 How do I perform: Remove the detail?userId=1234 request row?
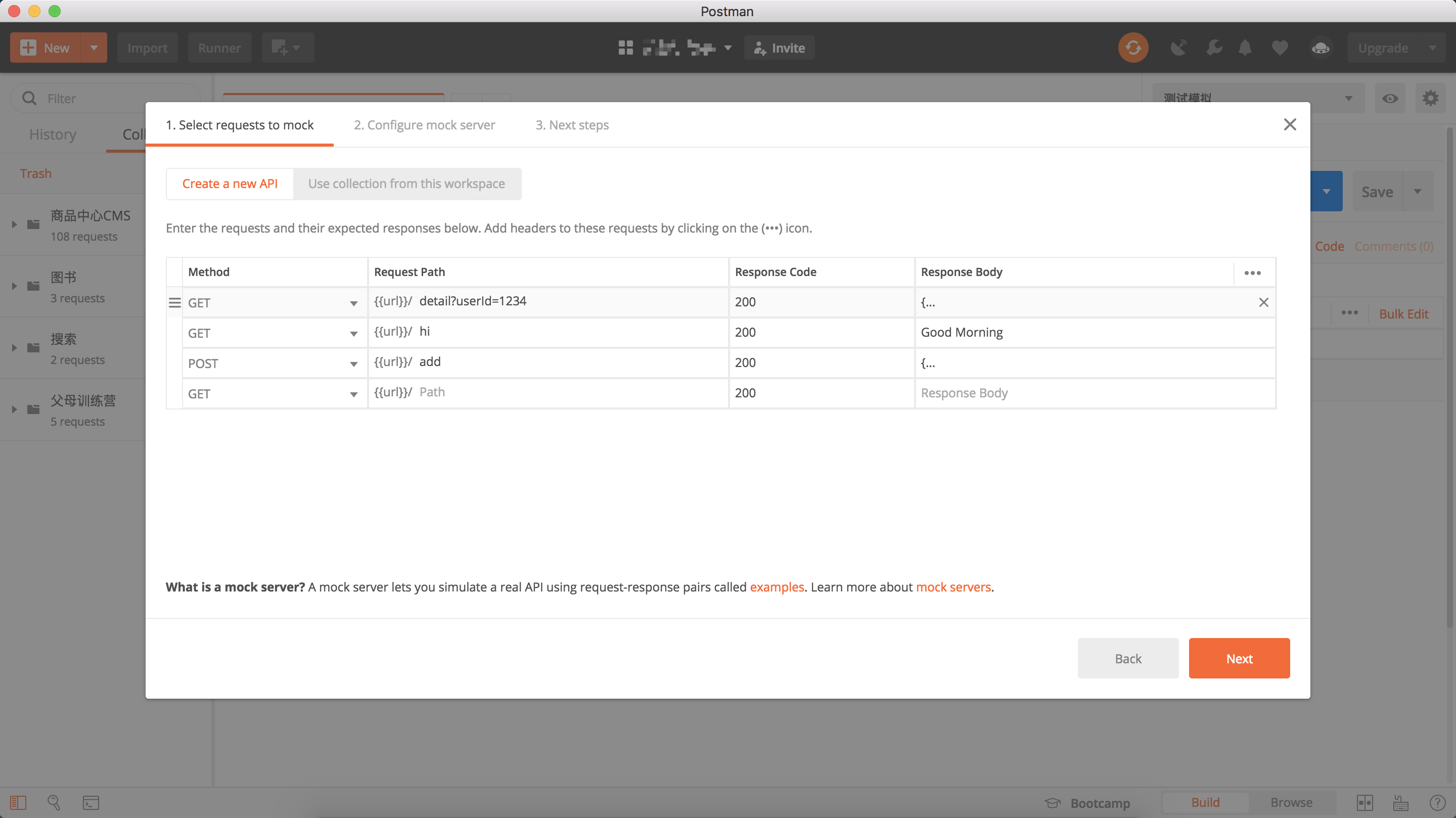click(x=1263, y=302)
